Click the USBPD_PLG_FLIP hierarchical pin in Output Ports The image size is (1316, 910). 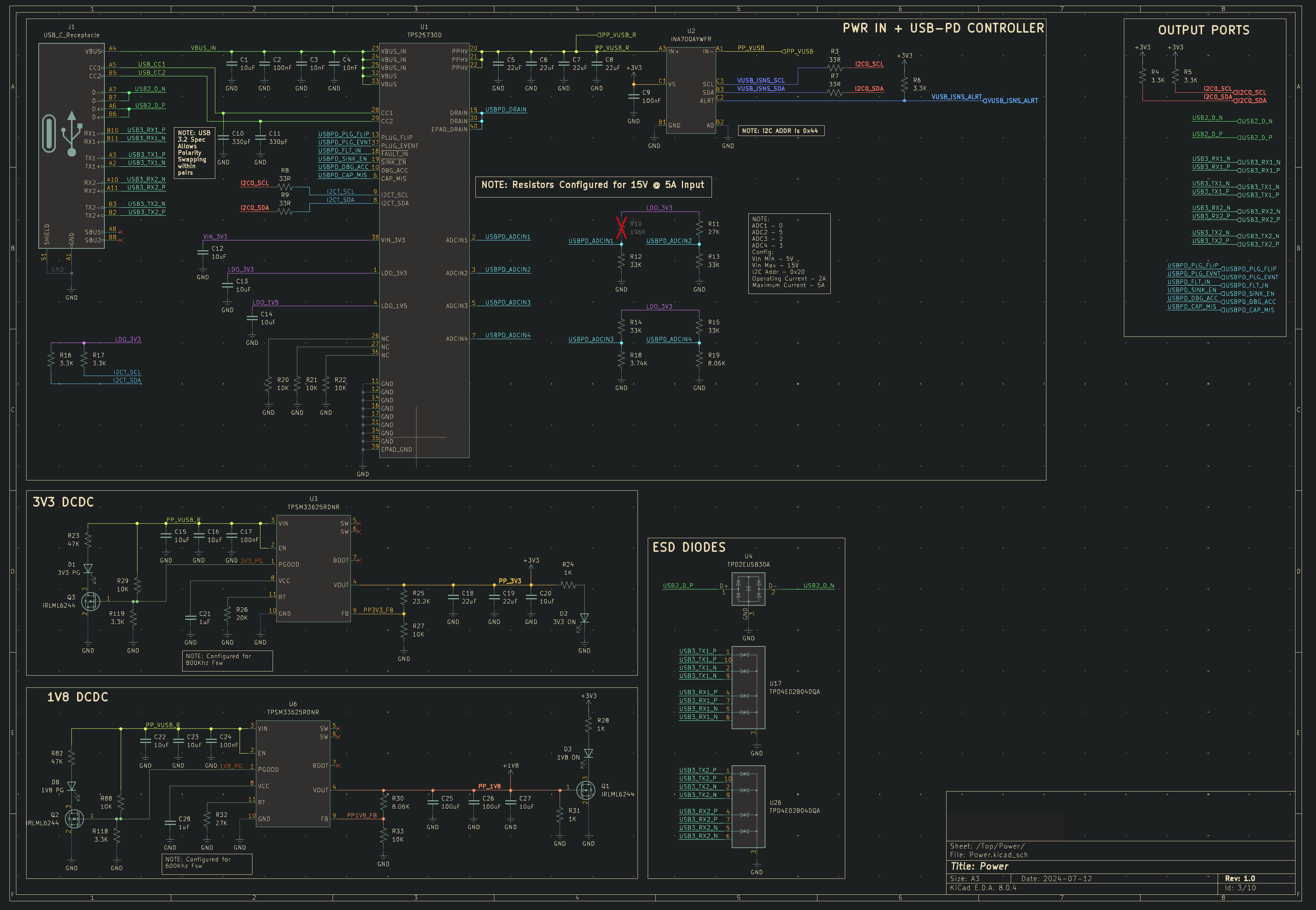[x=1248, y=269]
